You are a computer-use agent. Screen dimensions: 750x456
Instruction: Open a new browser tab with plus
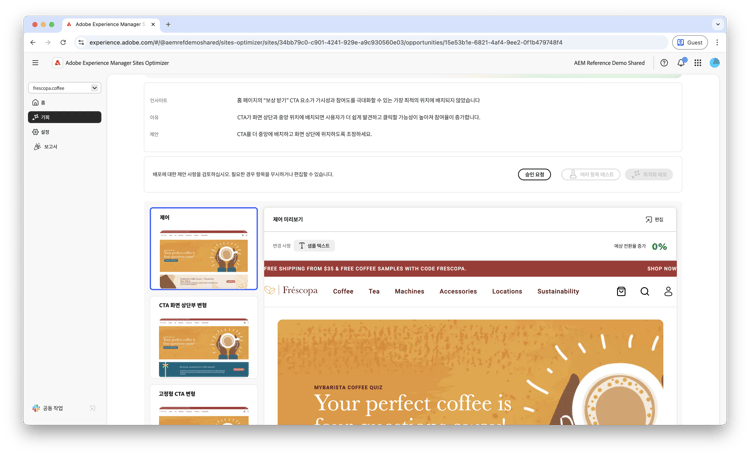(x=168, y=24)
